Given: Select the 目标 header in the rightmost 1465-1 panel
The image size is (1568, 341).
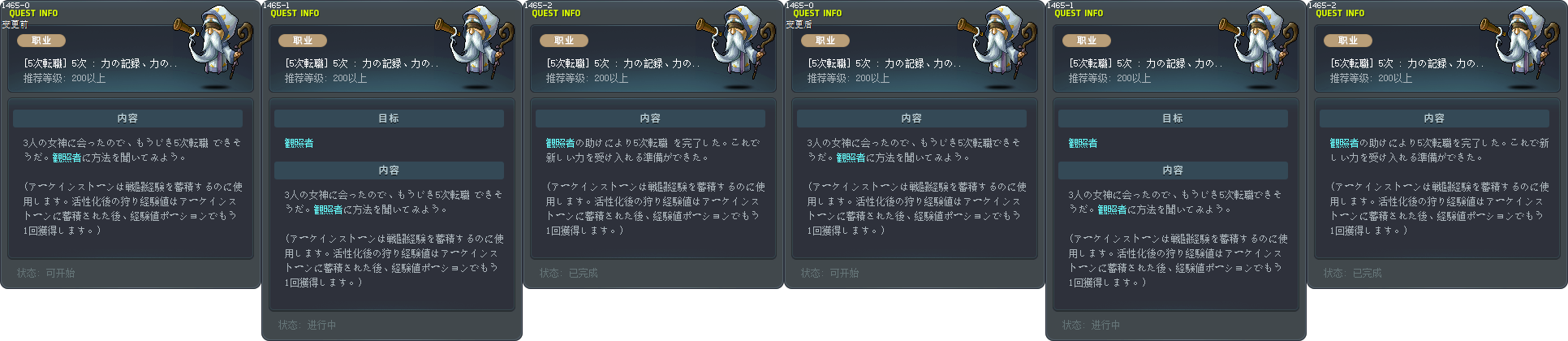Looking at the screenshot, I should click(1173, 119).
